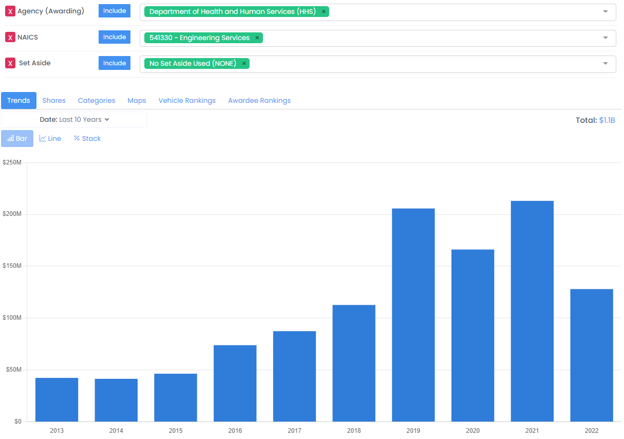Click the $250M axis label
Screen dimensions: 624x439
pyautogui.click(x=12, y=162)
